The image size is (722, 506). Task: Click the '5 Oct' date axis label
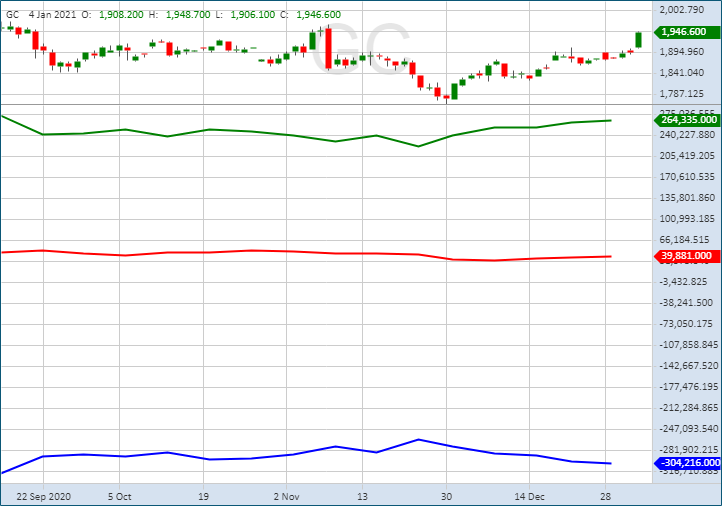120,497
